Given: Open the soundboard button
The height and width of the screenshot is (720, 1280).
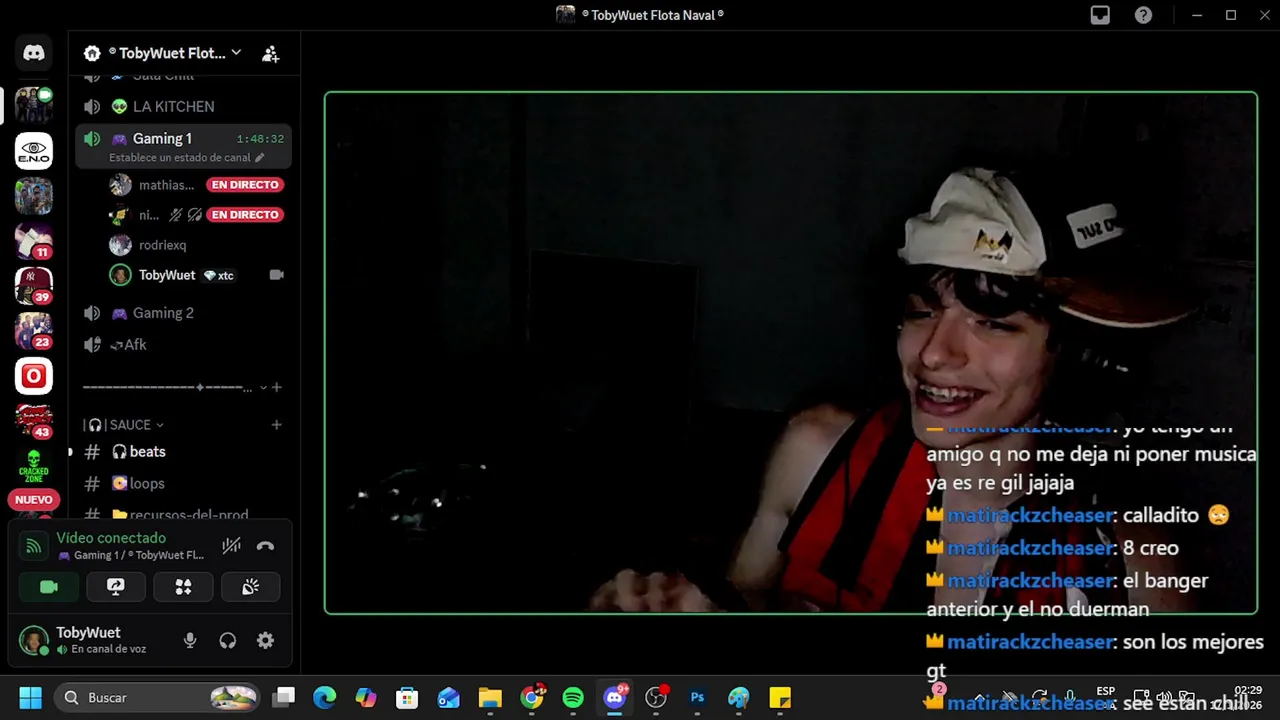Looking at the screenshot, I should click(x=250, y=587).
